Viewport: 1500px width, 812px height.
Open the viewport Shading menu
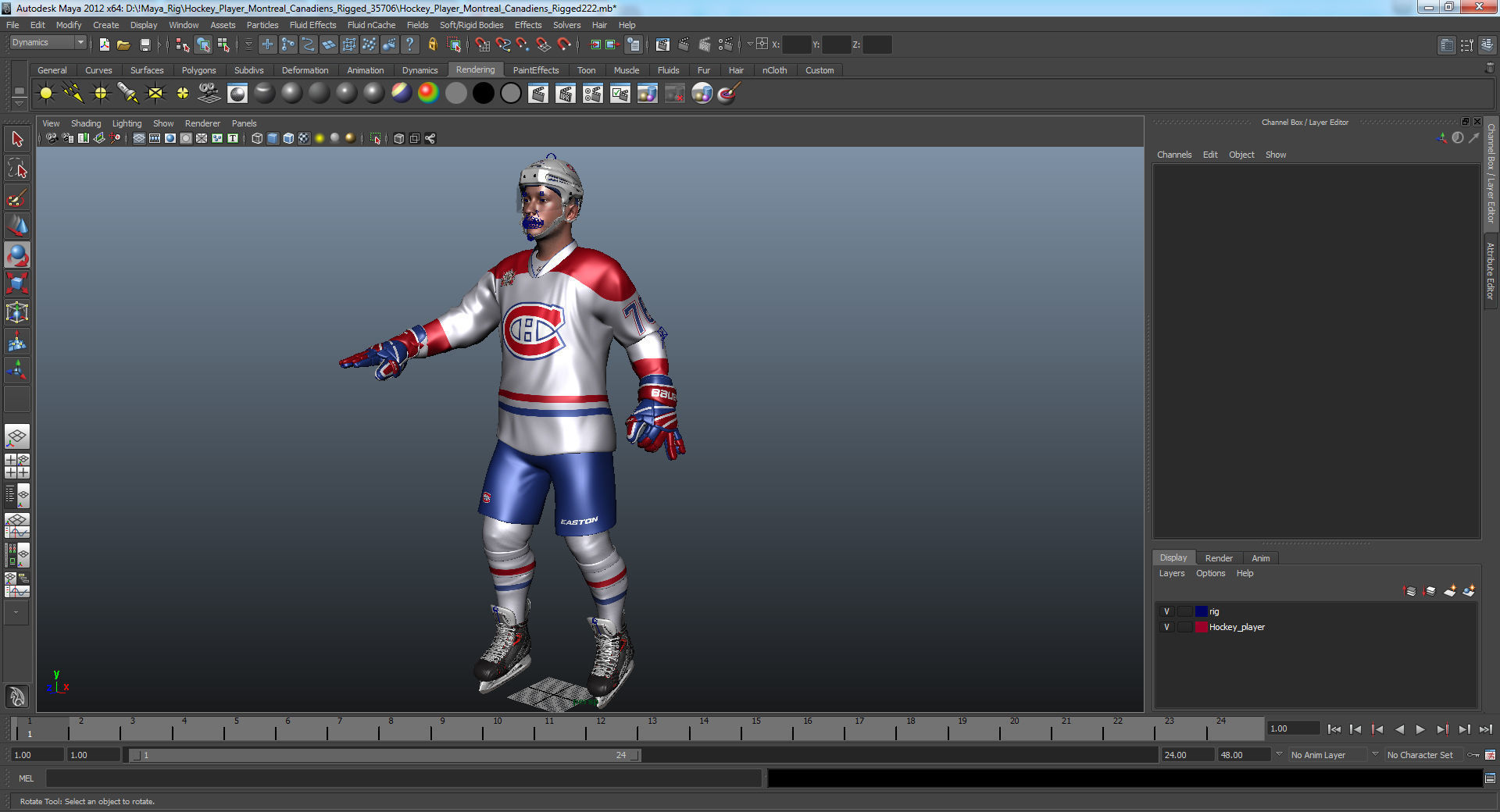(86, 123)
